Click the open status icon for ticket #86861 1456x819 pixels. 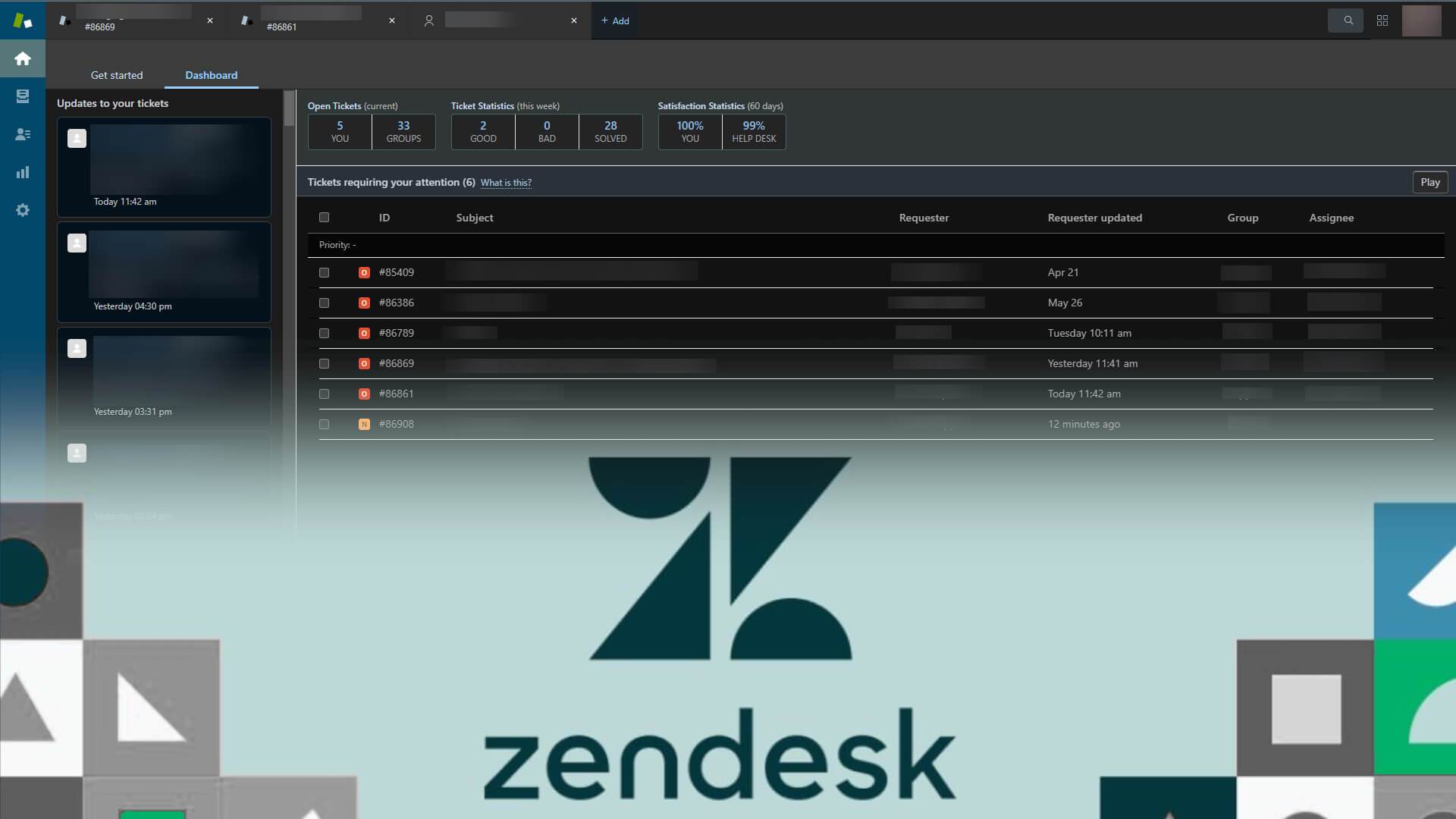[364, 394]
